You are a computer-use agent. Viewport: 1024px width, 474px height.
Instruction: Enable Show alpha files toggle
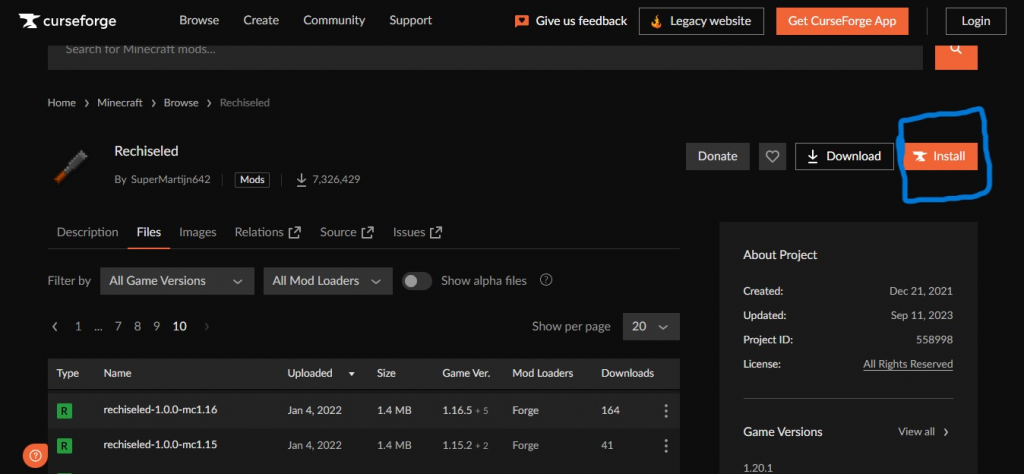(x=417, y=281)
